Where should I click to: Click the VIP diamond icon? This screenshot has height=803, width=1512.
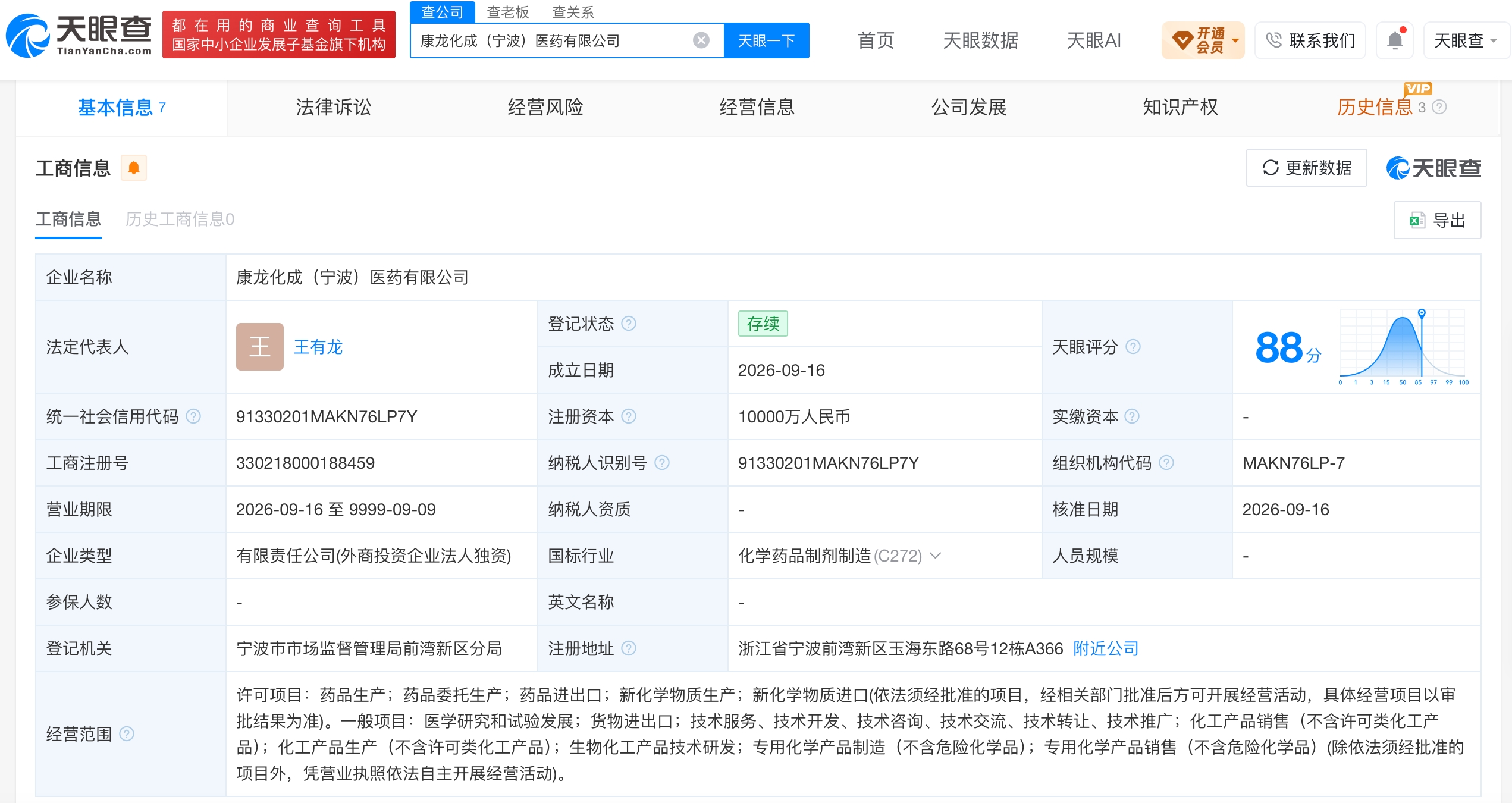pos(1182,40)
